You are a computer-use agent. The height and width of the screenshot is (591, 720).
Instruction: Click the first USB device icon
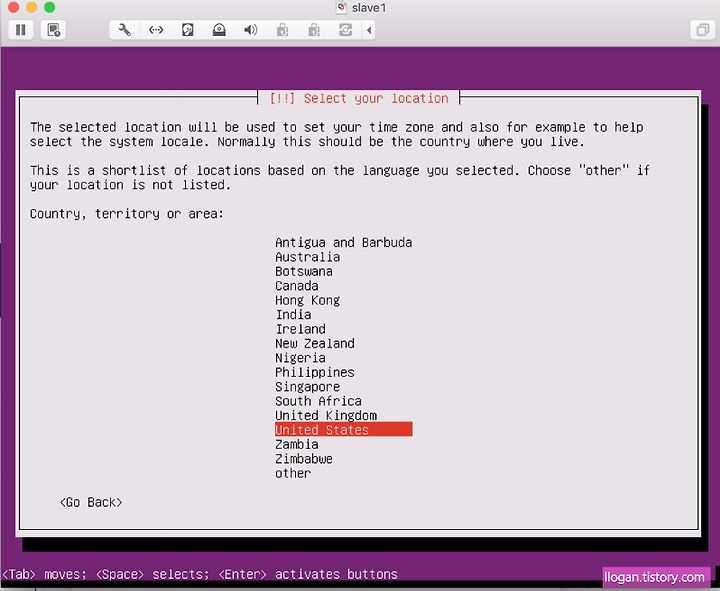pyautogui.click(x=282, y=30)
